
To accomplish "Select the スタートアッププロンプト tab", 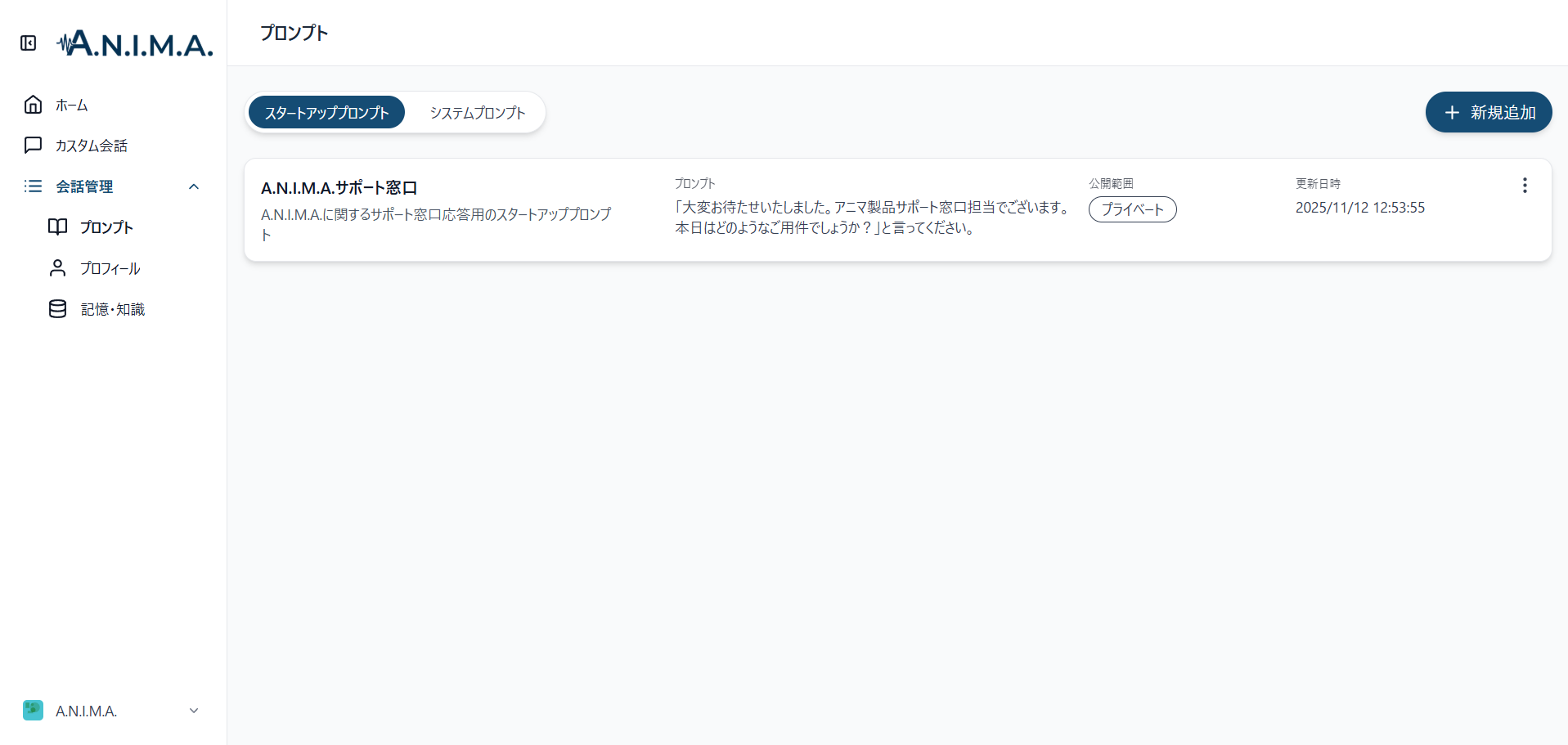I will coord(326,112).
